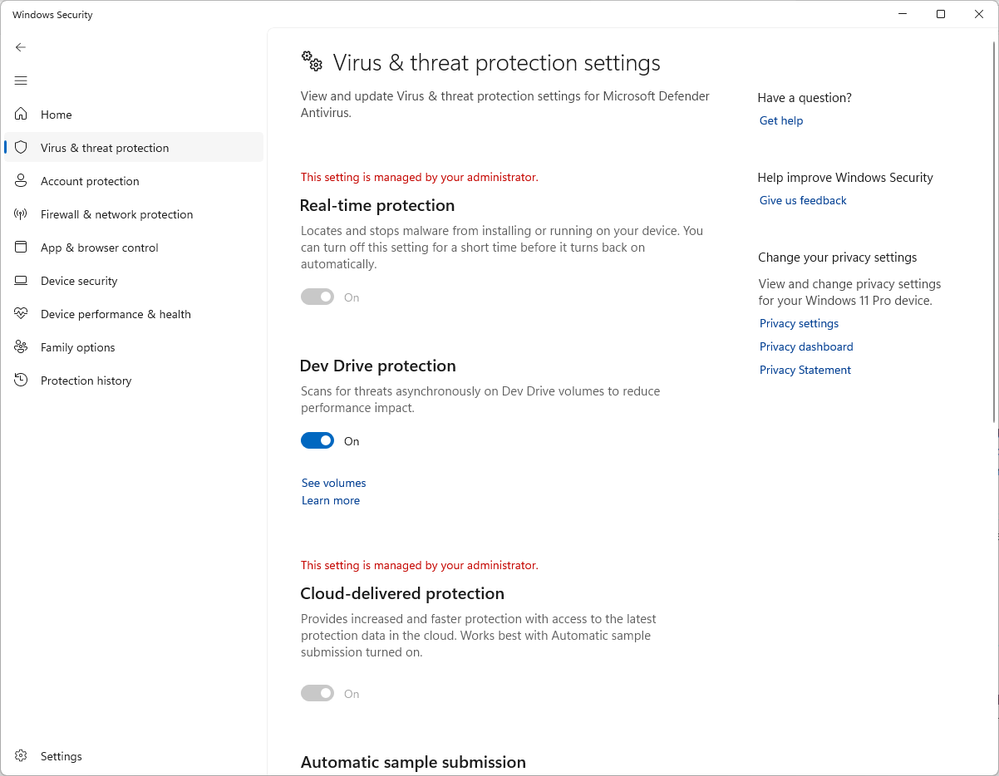Viewport: 999px width, 776px height.
Task: Open the See volumes link
Action: pyautogui.click(x=334, y=483)
